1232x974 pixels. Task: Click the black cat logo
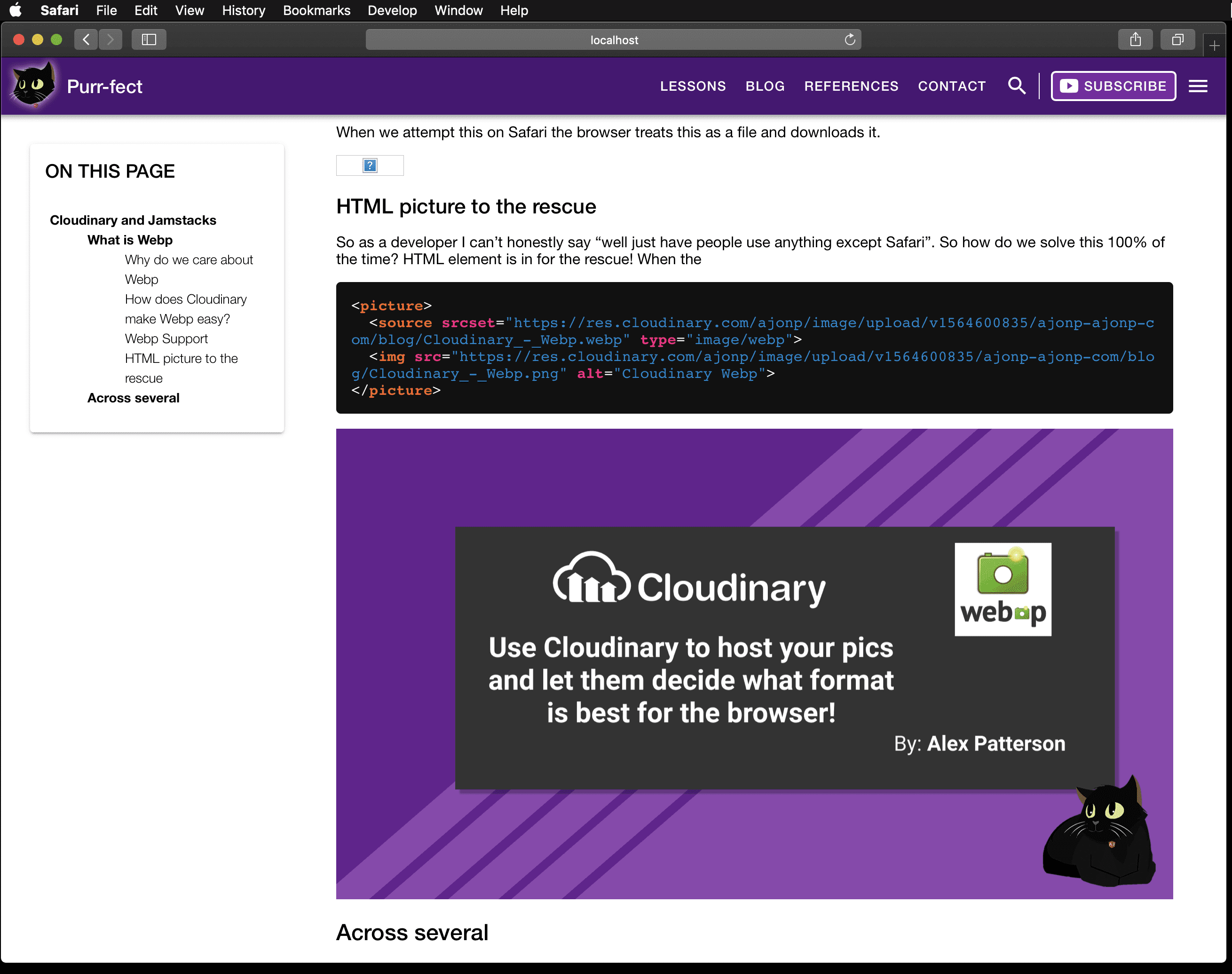tap(33, 85)
